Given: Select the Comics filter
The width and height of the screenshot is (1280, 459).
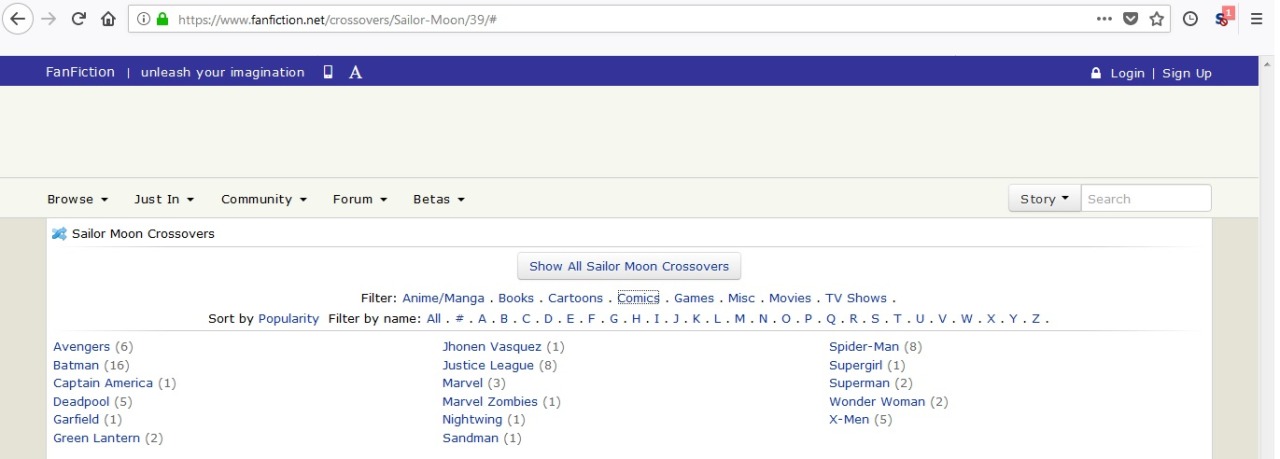Looking at the screenshot, I should [x=638, y=298].
